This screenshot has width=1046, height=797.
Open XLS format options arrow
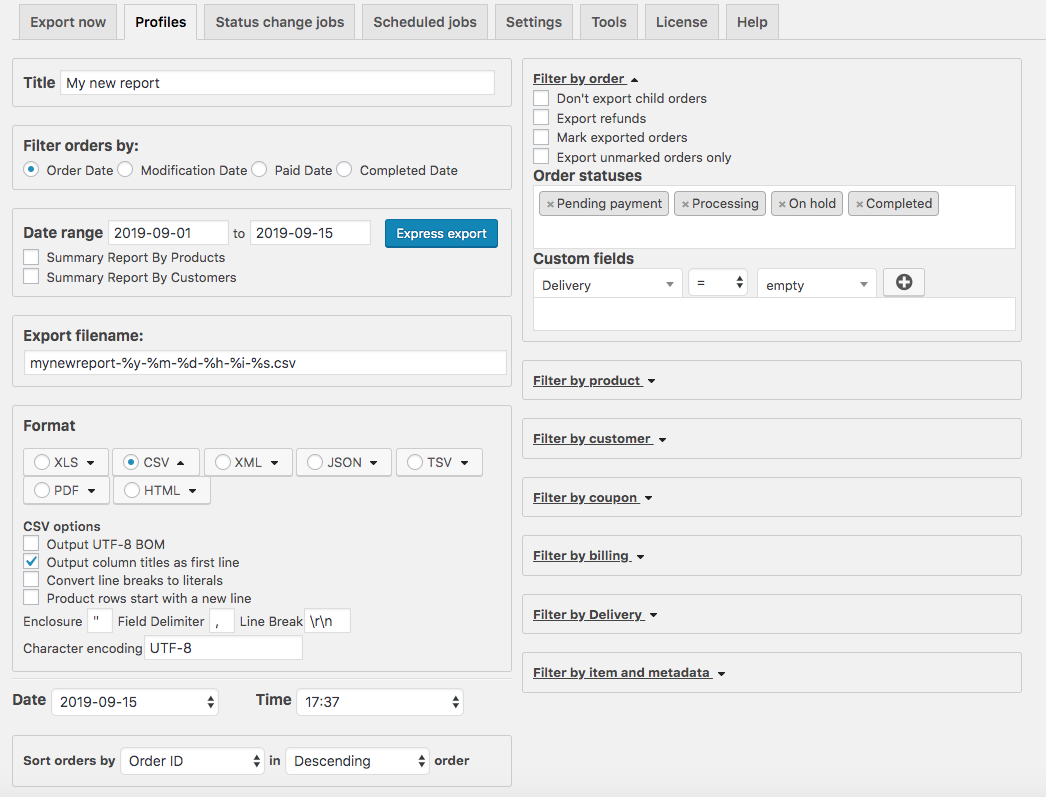point(92,463)
